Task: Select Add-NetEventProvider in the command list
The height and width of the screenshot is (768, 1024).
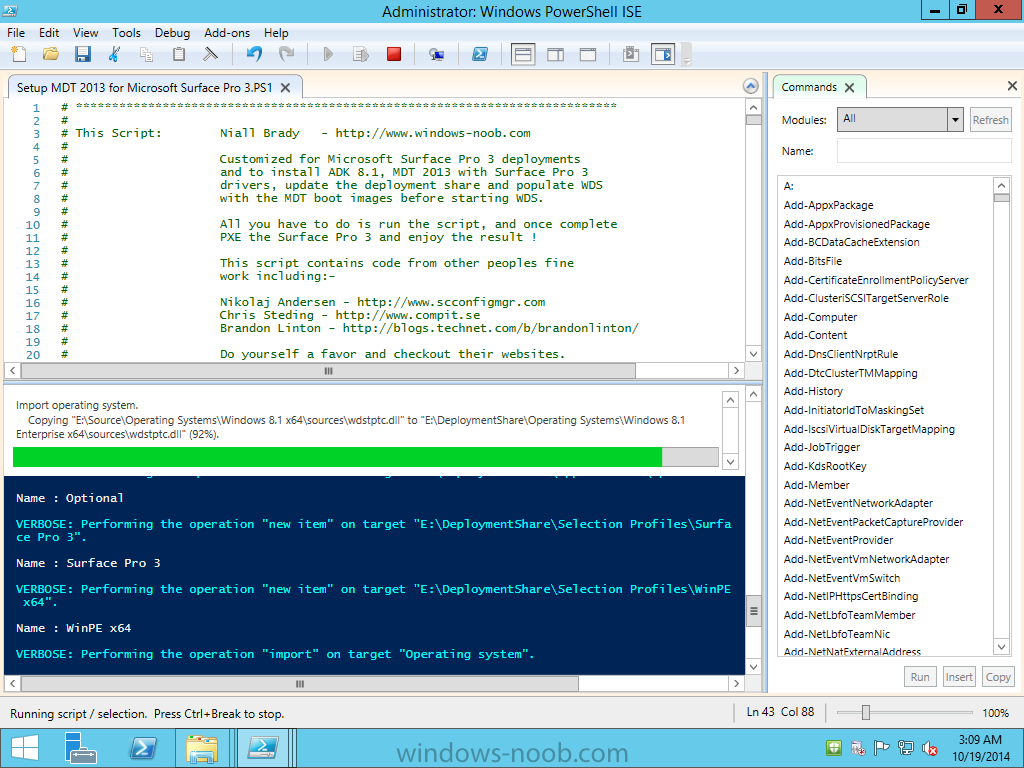Action: click(838, 540)
